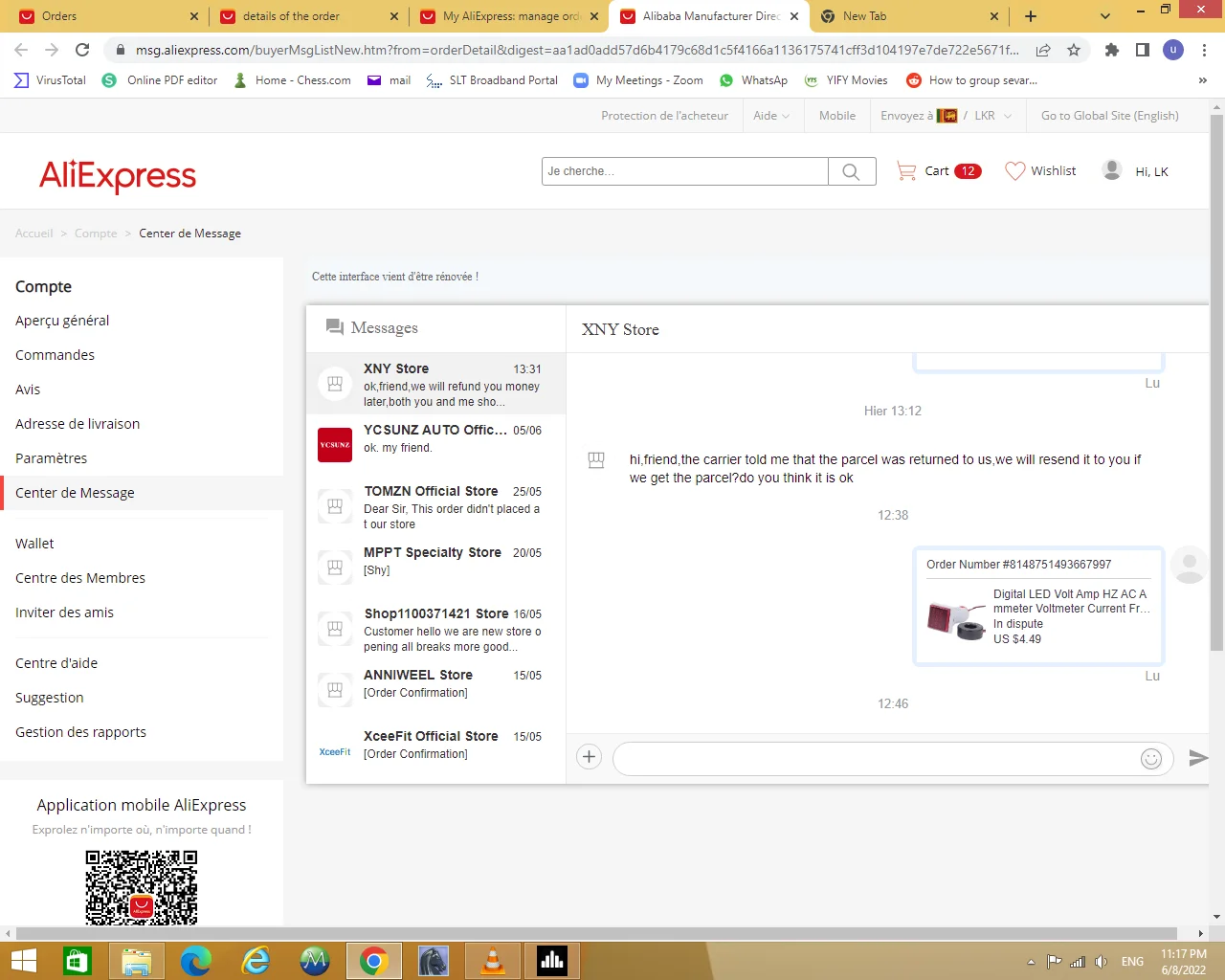This screenshot has width=1225, height=980.
Task: Go back with browser back arrow
Action: pyautogui.click(x=21, y=50)
